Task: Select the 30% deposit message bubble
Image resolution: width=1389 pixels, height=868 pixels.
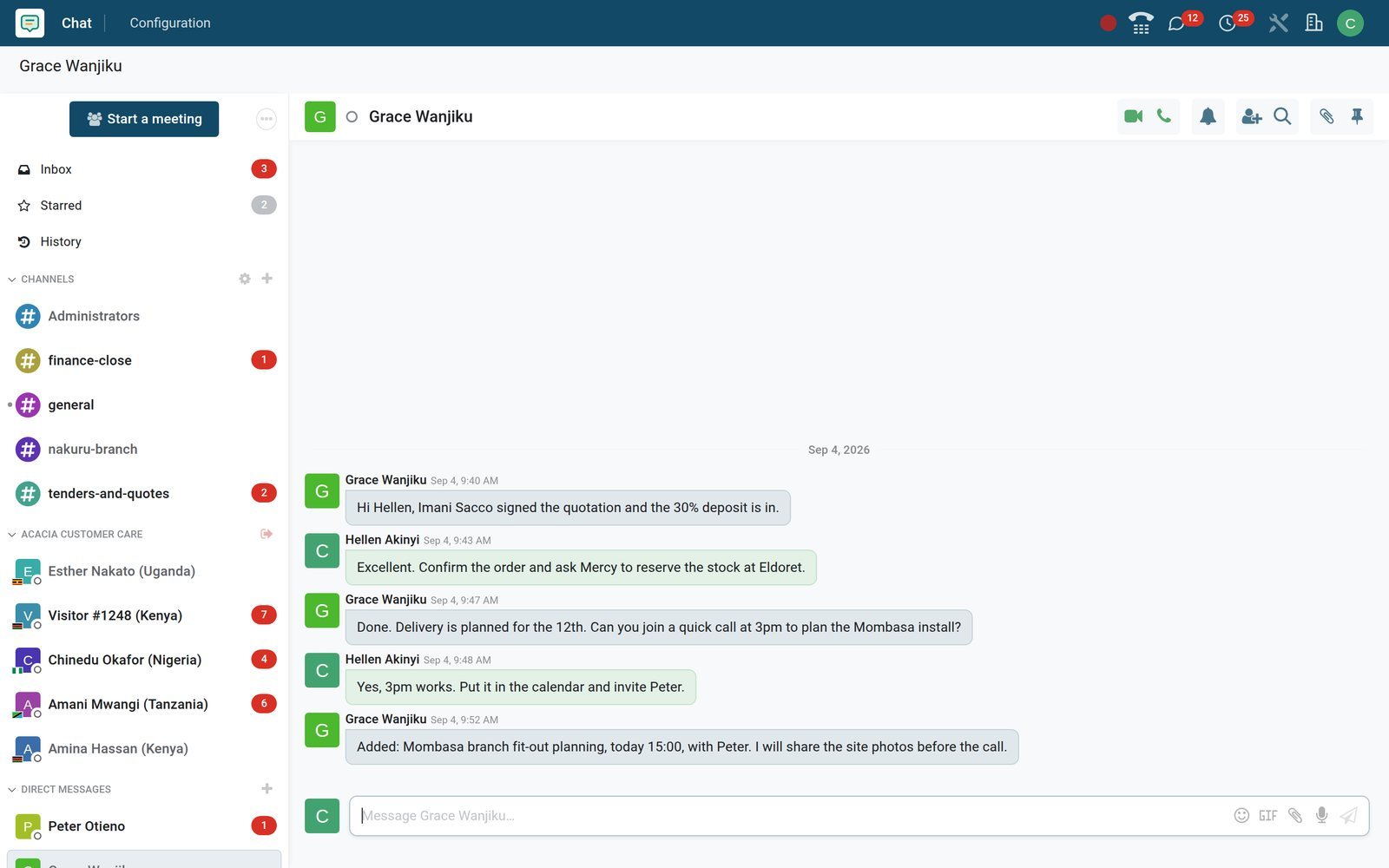Action: tap(568, 508)
